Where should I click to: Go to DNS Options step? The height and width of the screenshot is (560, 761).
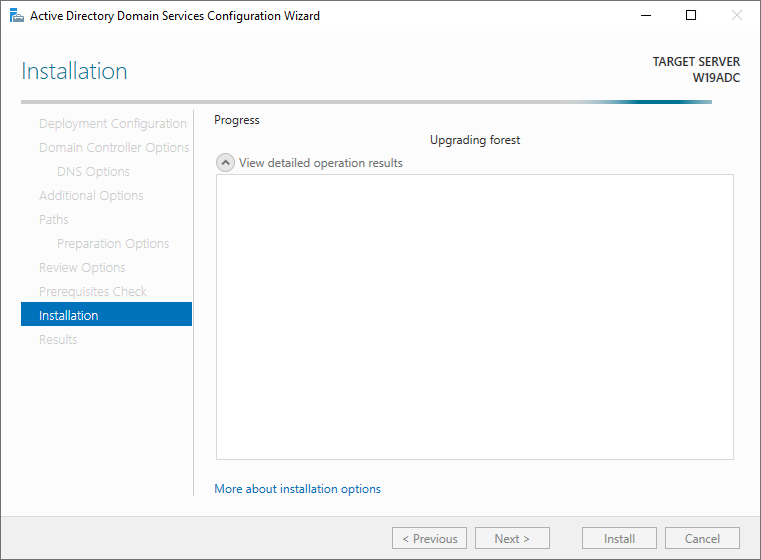(93, 172)
